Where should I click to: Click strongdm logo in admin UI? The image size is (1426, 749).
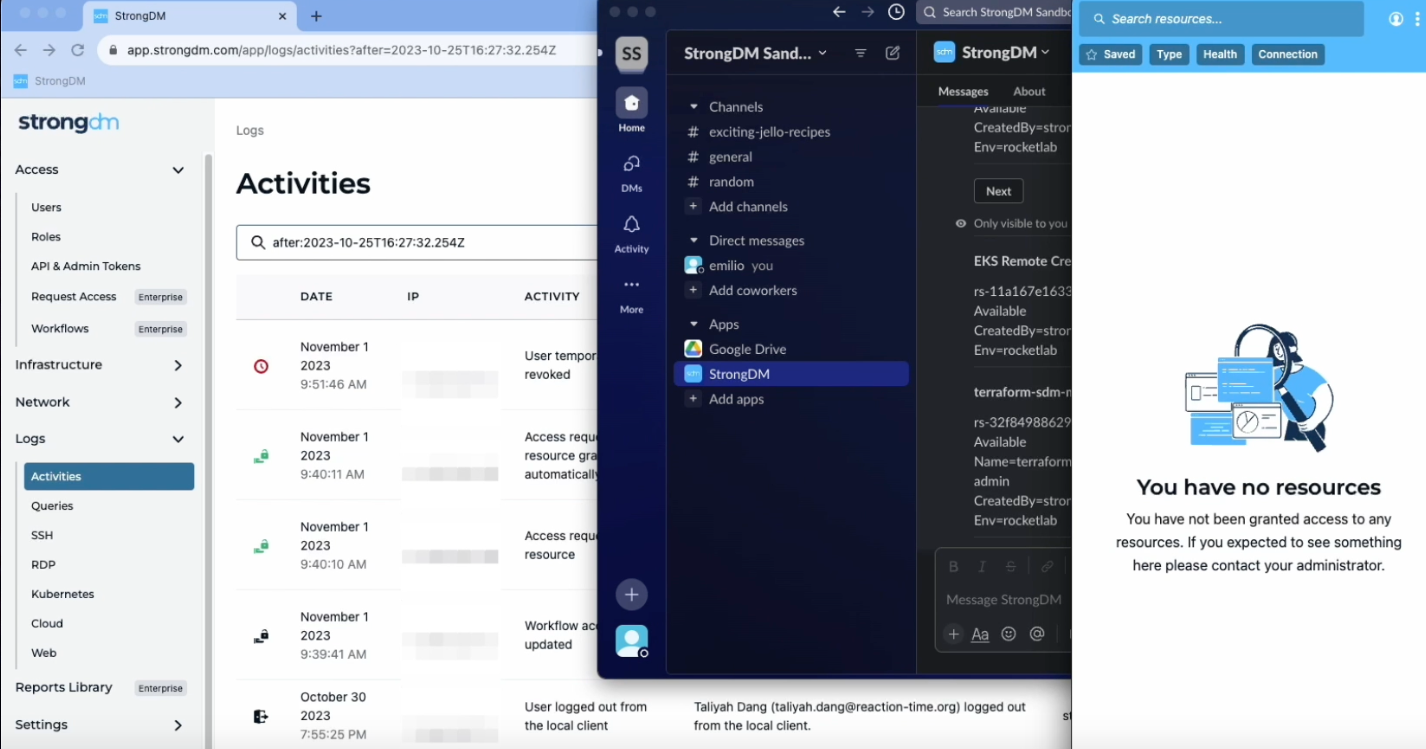69,123
